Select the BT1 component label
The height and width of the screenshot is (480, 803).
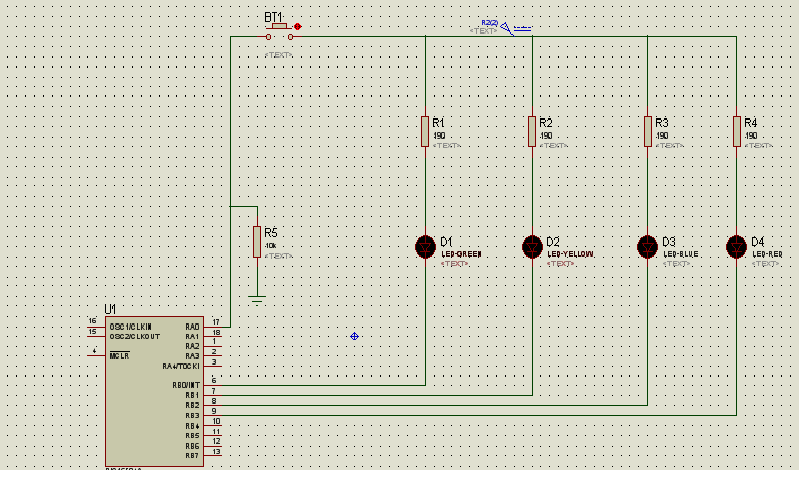click(x=273, y=17)
